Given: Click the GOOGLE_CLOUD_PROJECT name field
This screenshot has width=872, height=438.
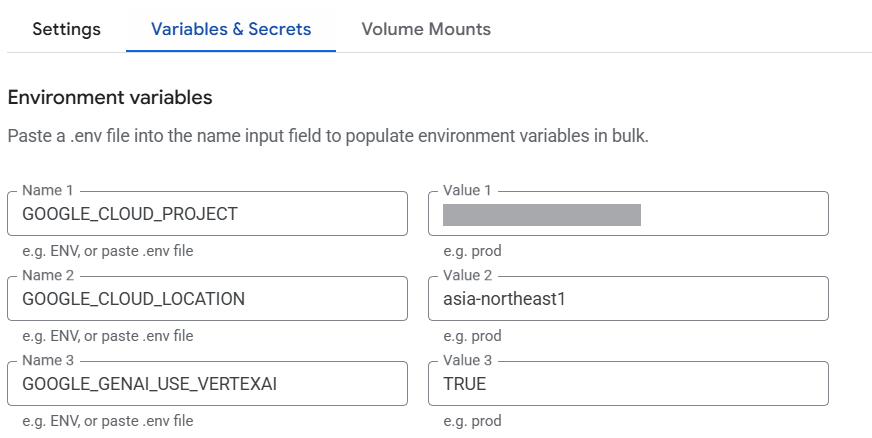Looking at the screenshot, I should pos(207,214).
